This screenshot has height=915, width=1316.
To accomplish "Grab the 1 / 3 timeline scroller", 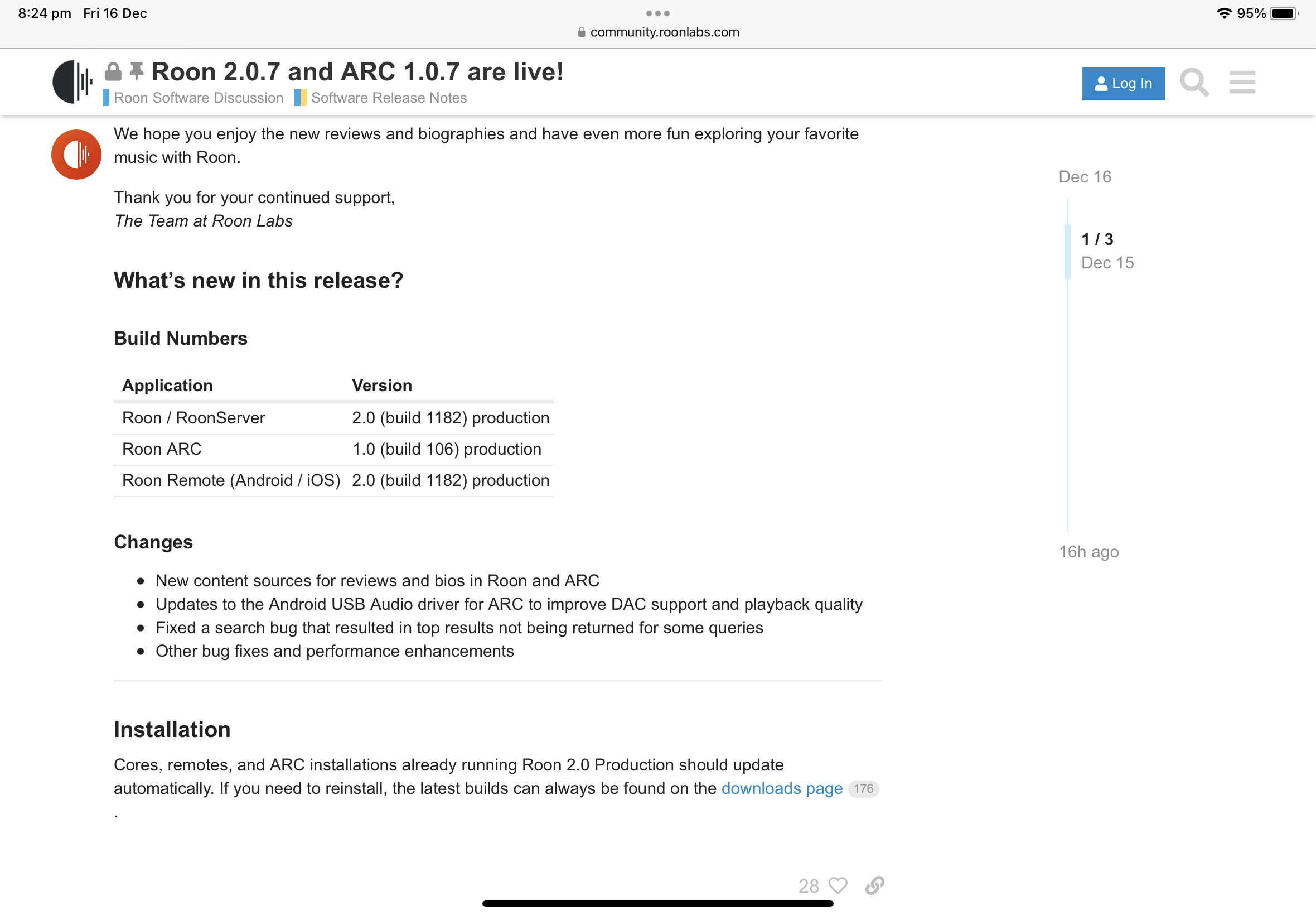I will [1097, 251].
